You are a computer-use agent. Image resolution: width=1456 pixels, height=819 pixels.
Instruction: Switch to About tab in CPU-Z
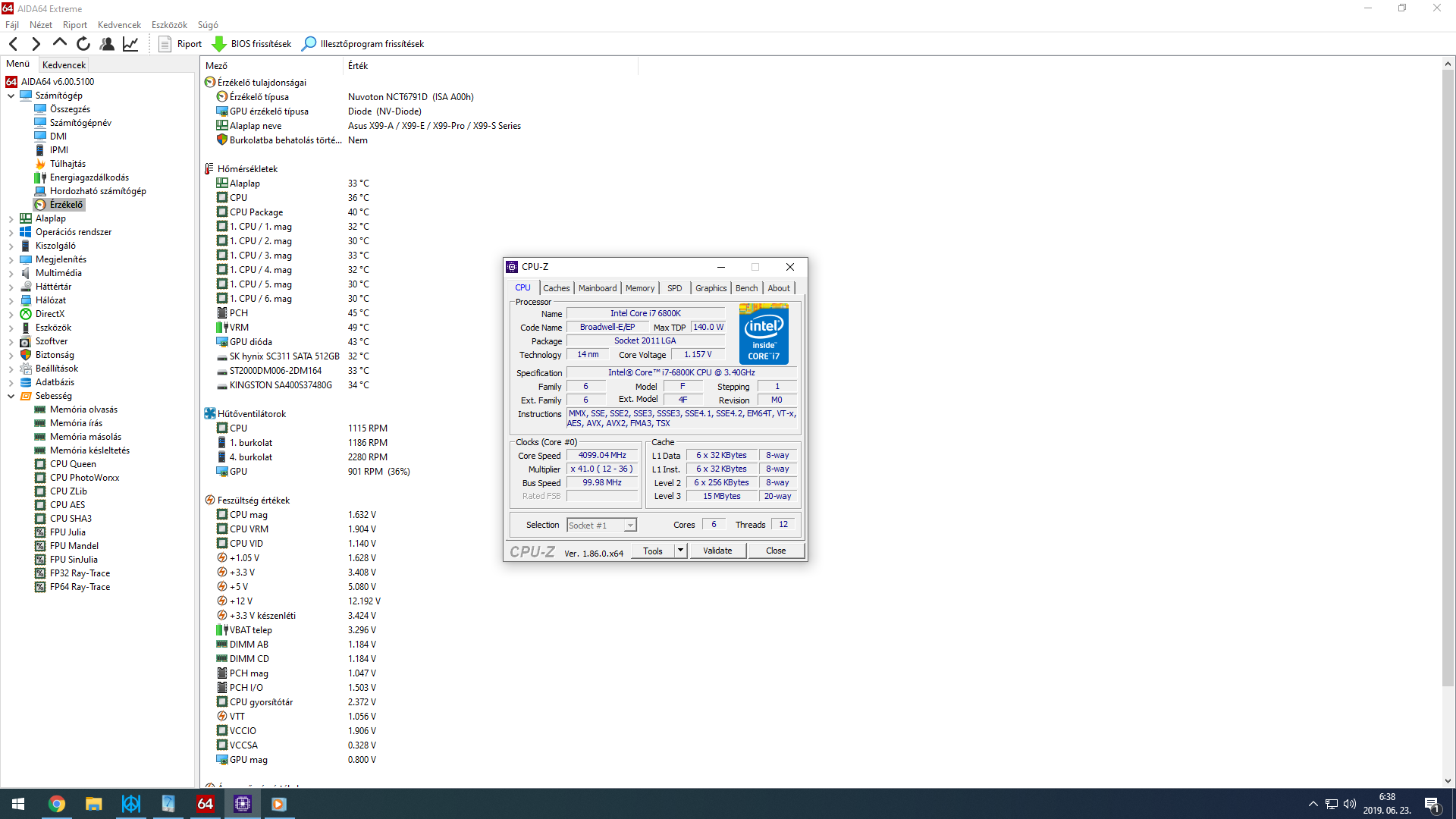coord(779,288)
